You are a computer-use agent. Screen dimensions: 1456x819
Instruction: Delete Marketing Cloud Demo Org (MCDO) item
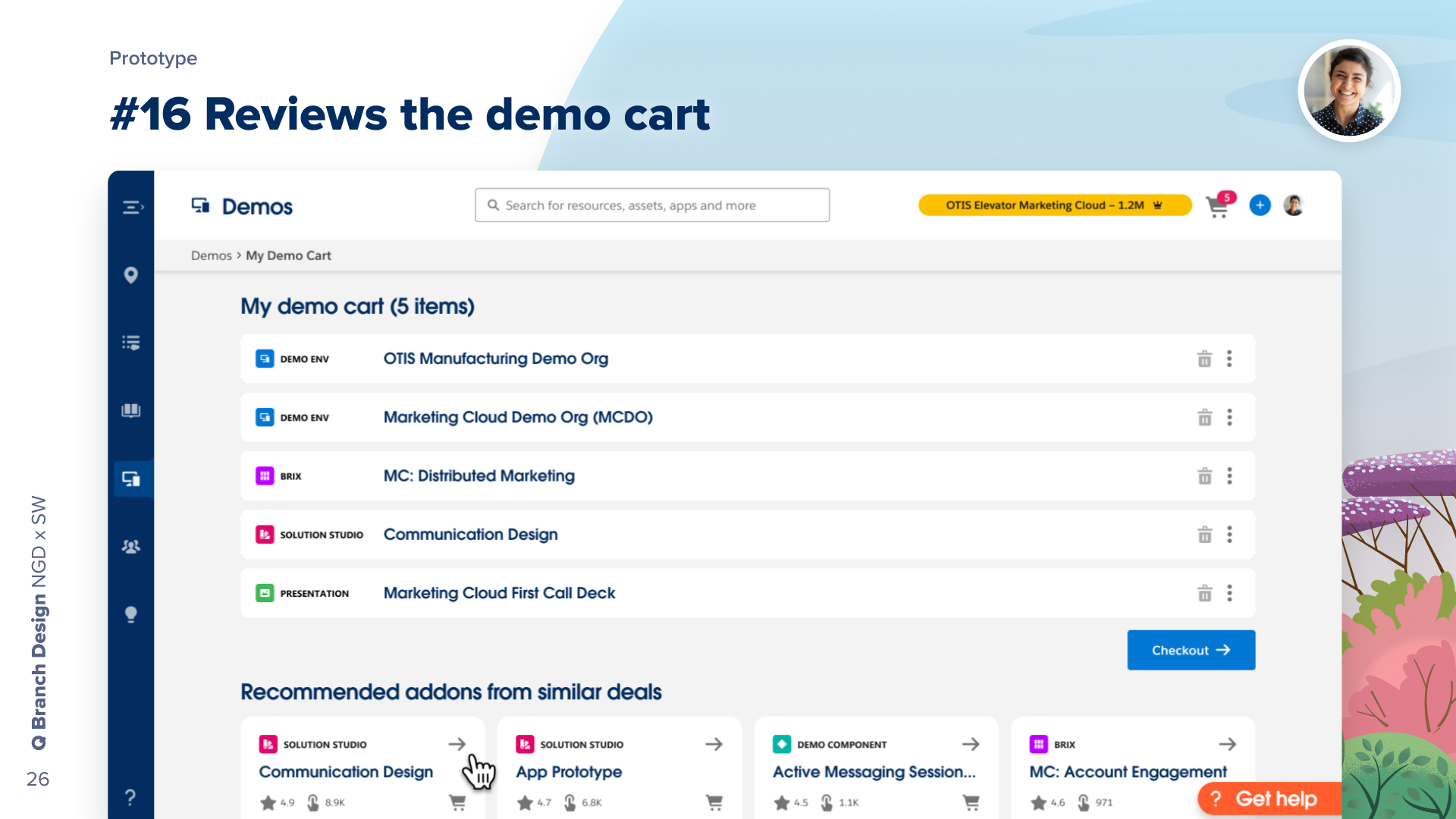[1204, 417]
